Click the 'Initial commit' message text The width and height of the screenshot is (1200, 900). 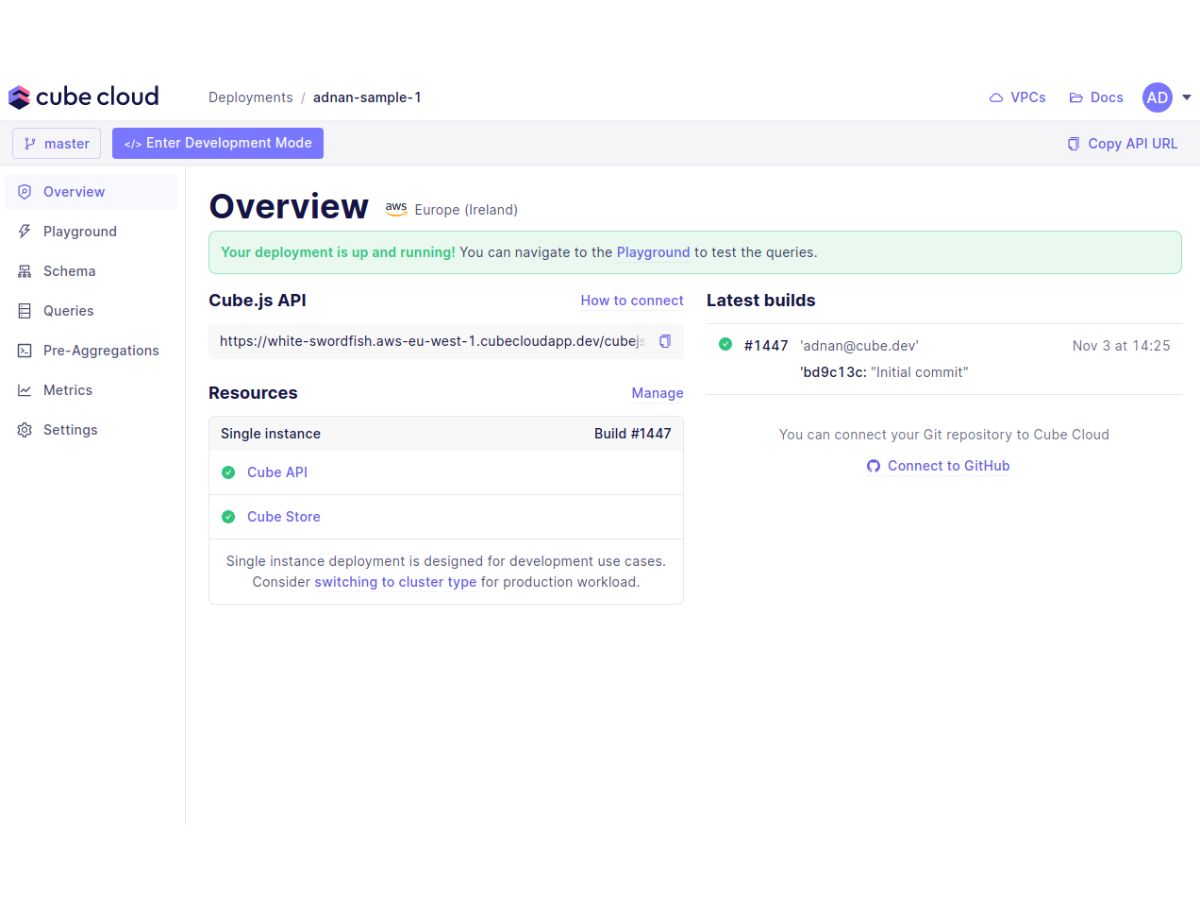[920, 372]
